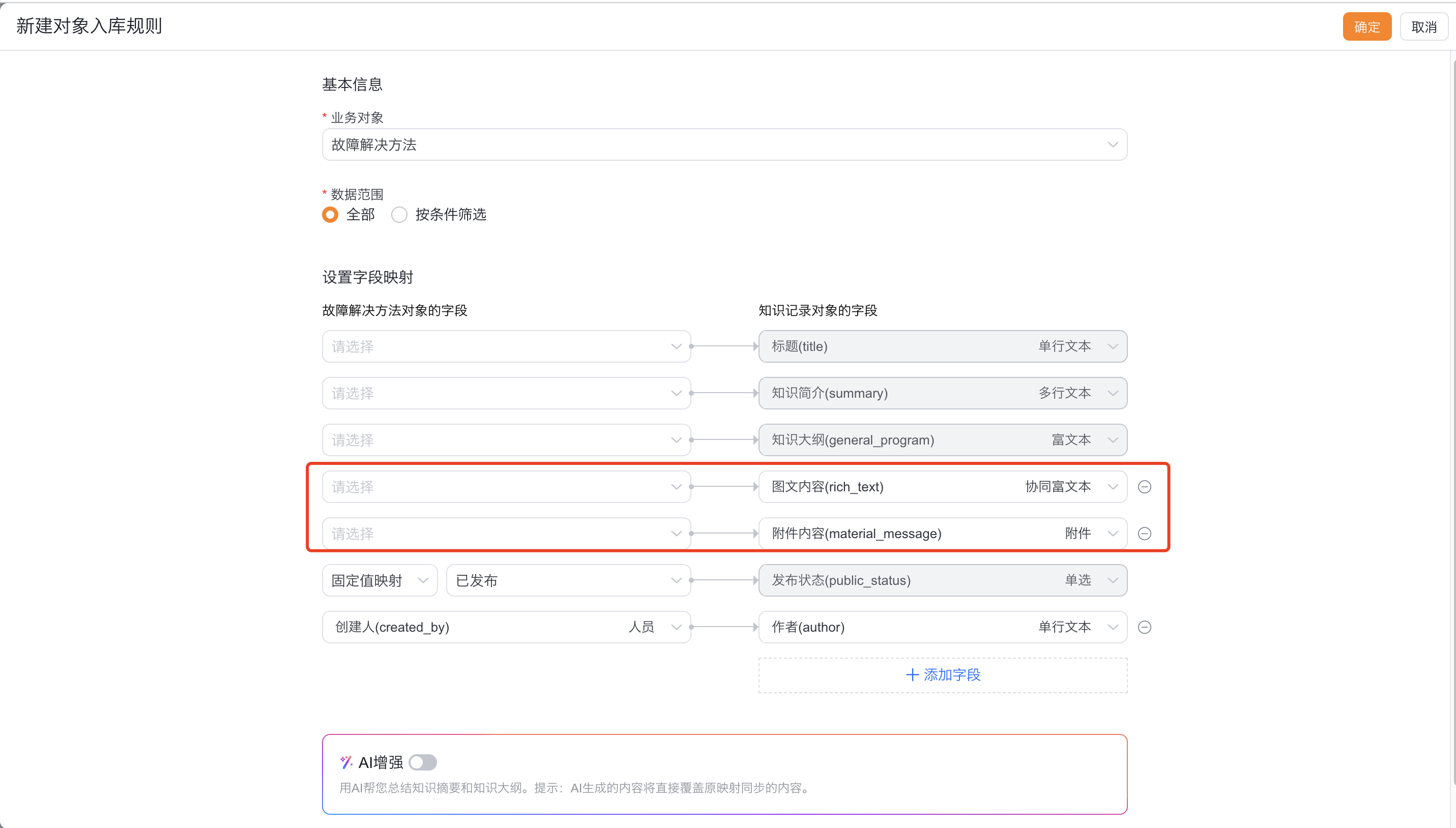
Task: Click the plus icon in 添加字段
Action: [912, 675]
